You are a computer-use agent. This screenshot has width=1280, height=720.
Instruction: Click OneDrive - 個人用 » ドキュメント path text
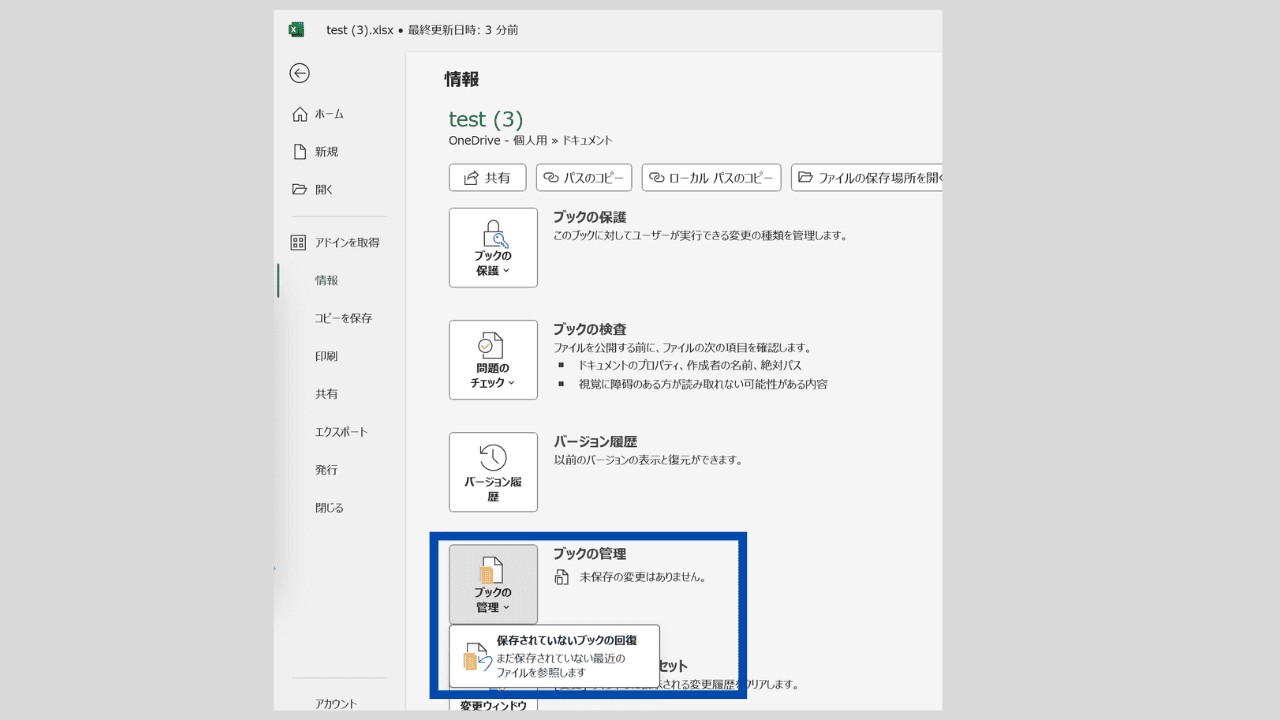point(531,141)
